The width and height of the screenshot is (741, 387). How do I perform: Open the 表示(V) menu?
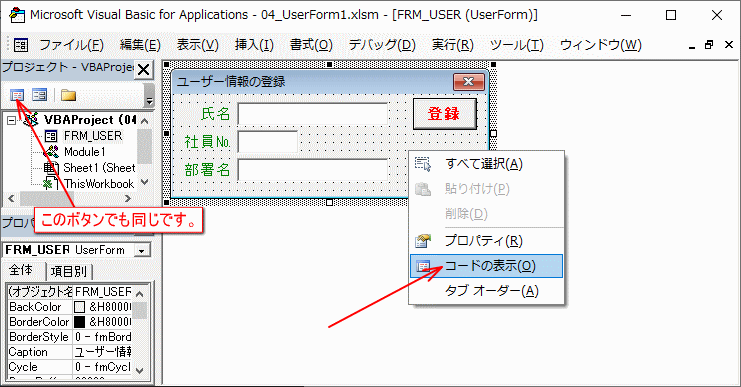coord(198,45)
